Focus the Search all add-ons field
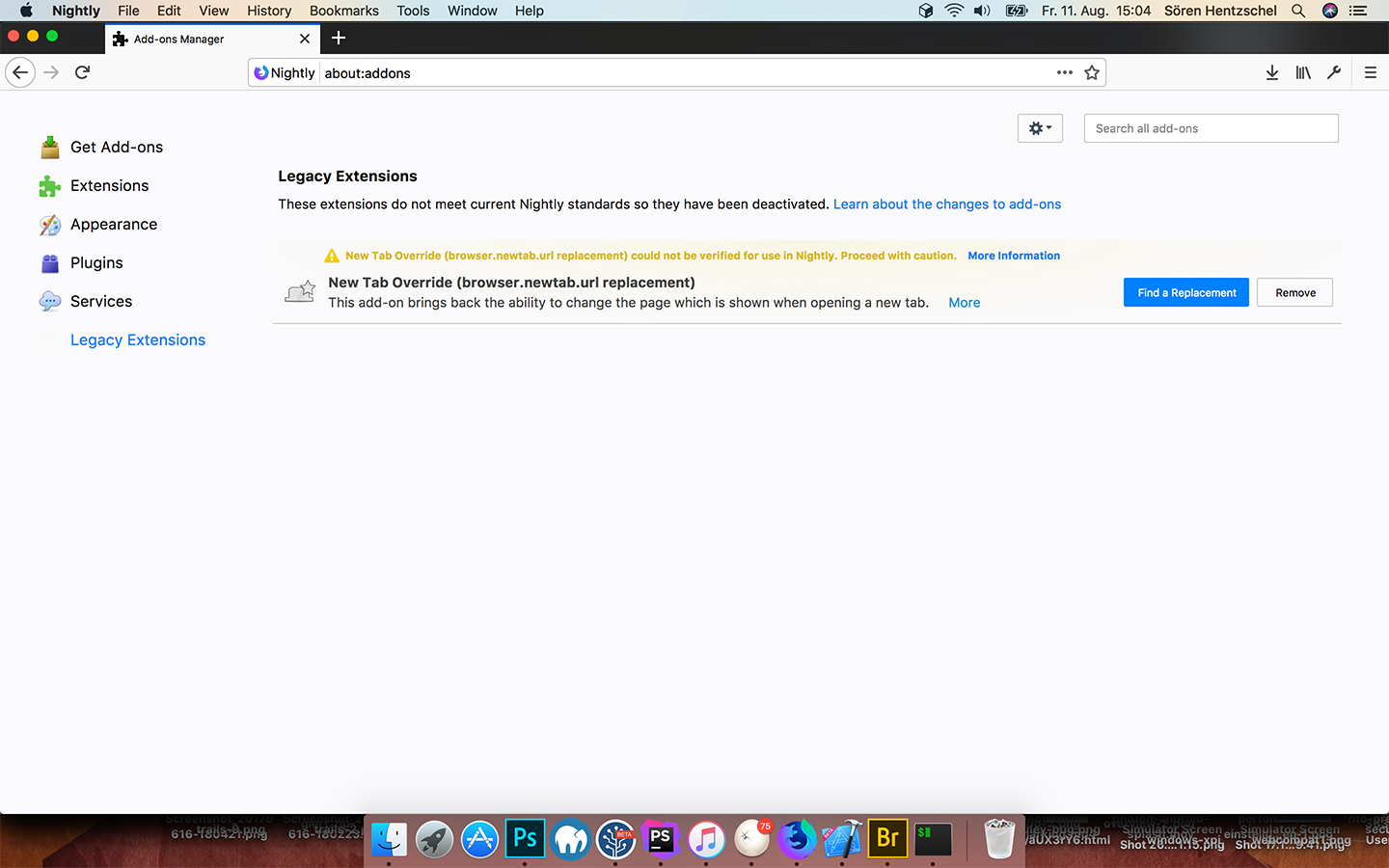The width and height of the screenshot is (1389, 868). [x=1211, y=128]
